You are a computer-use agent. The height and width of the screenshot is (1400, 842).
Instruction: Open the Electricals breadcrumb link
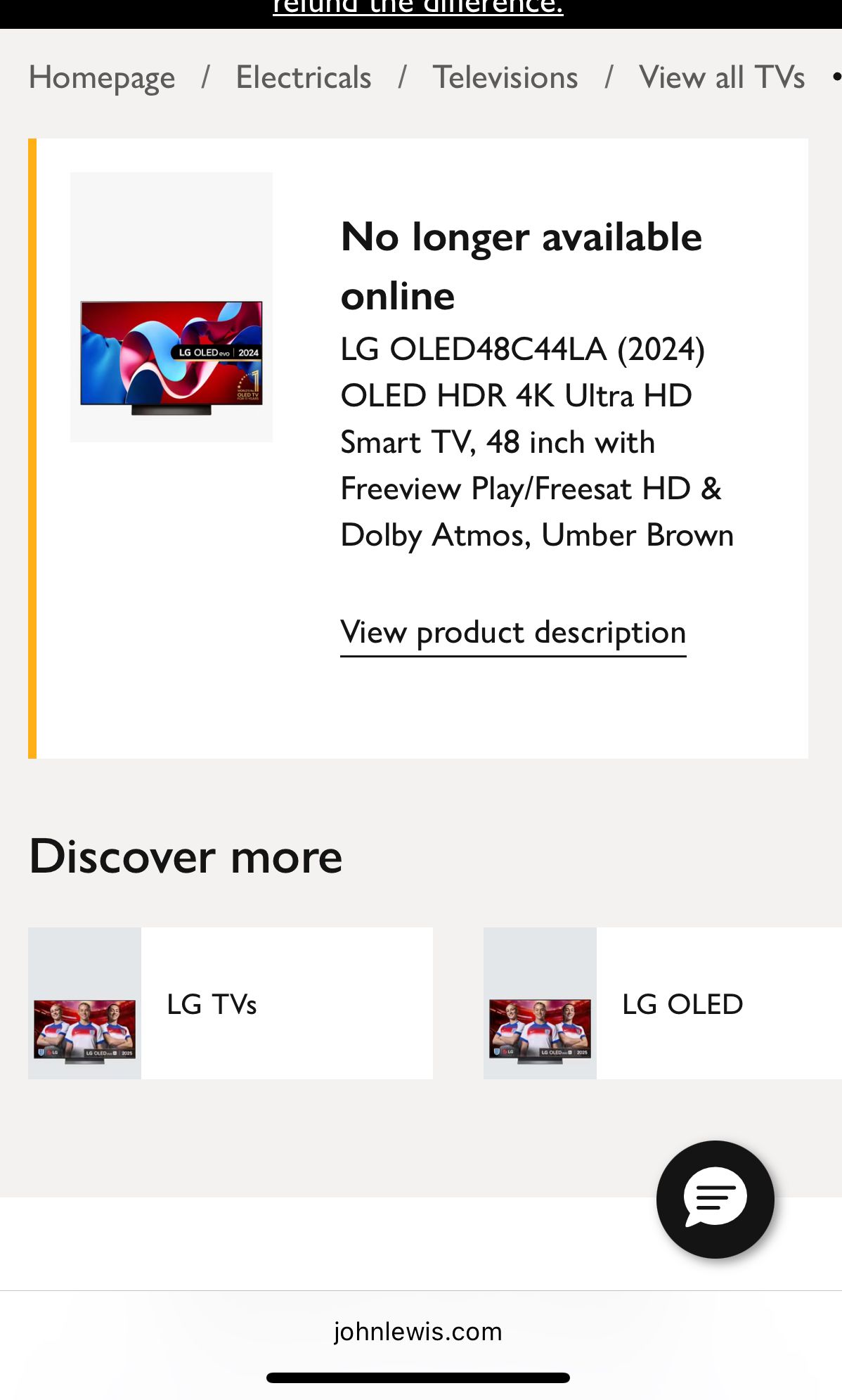pos(304,77)
